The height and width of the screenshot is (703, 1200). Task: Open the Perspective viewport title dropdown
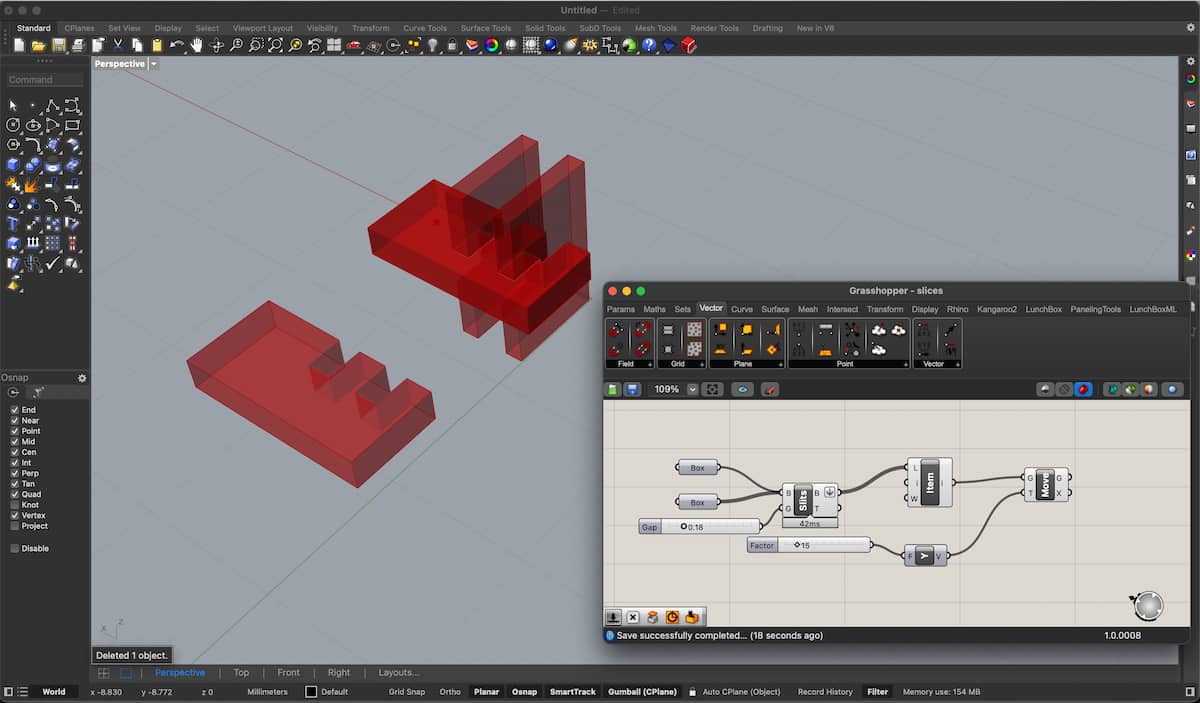click(154, 64)
